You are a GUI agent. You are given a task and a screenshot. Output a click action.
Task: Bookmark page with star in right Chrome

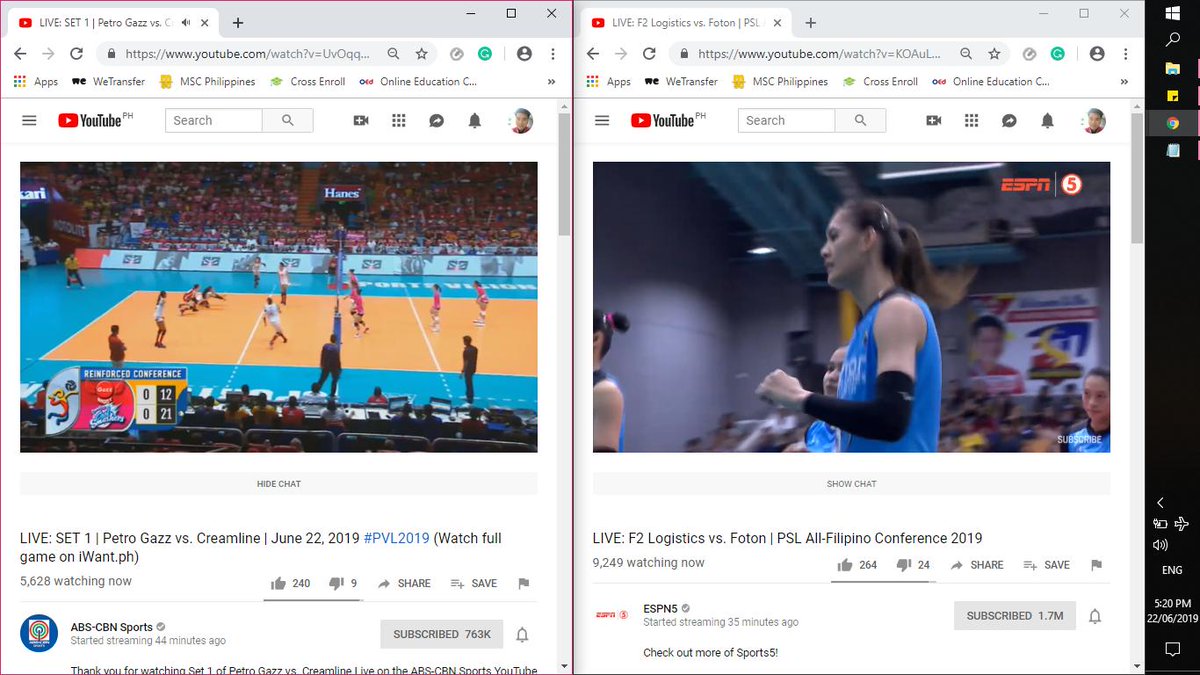(x=994, y=54)
